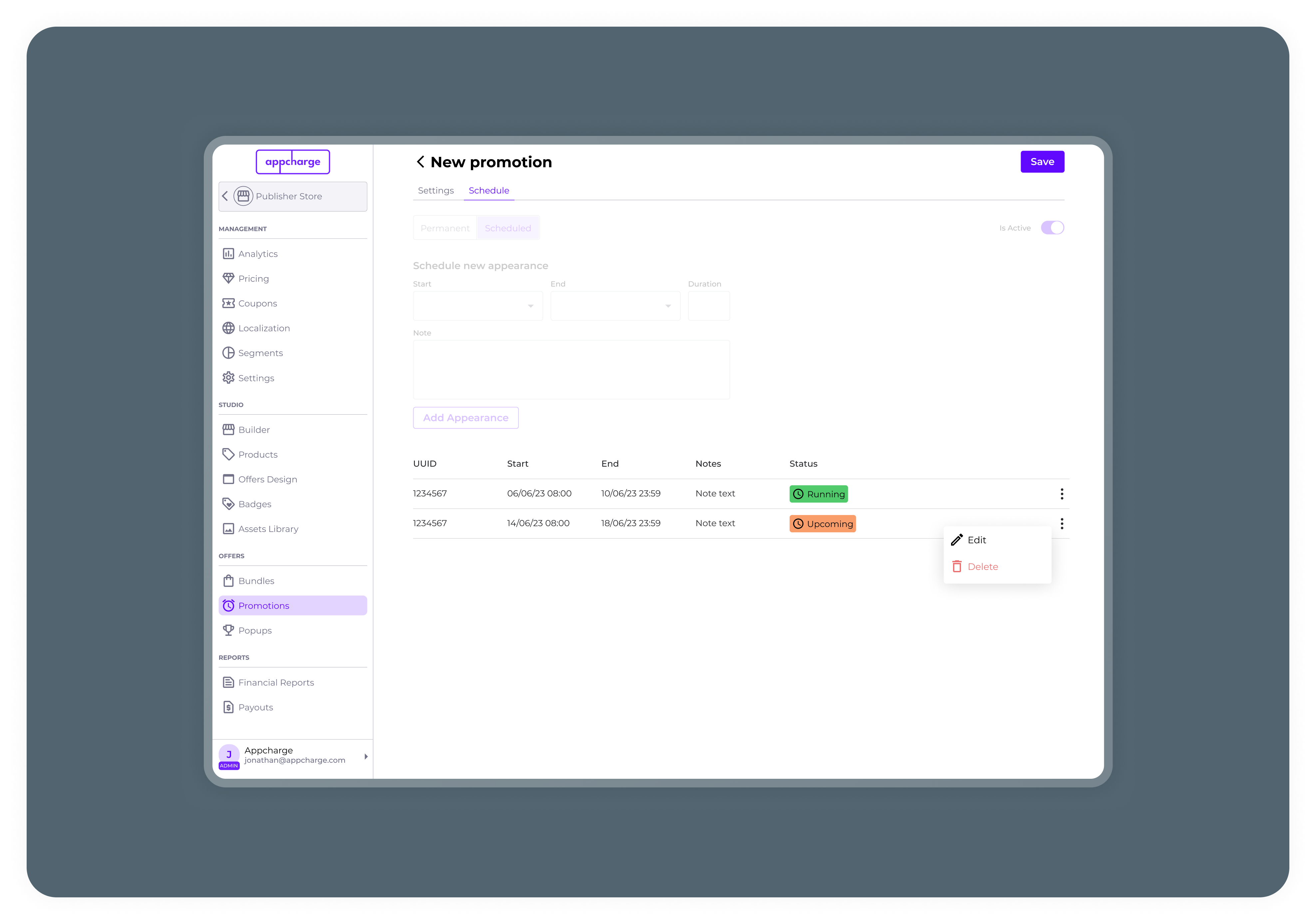Click the back arrow beside New promotion
The width and height of the screenshot is (1316, 924).
point(420,162)
